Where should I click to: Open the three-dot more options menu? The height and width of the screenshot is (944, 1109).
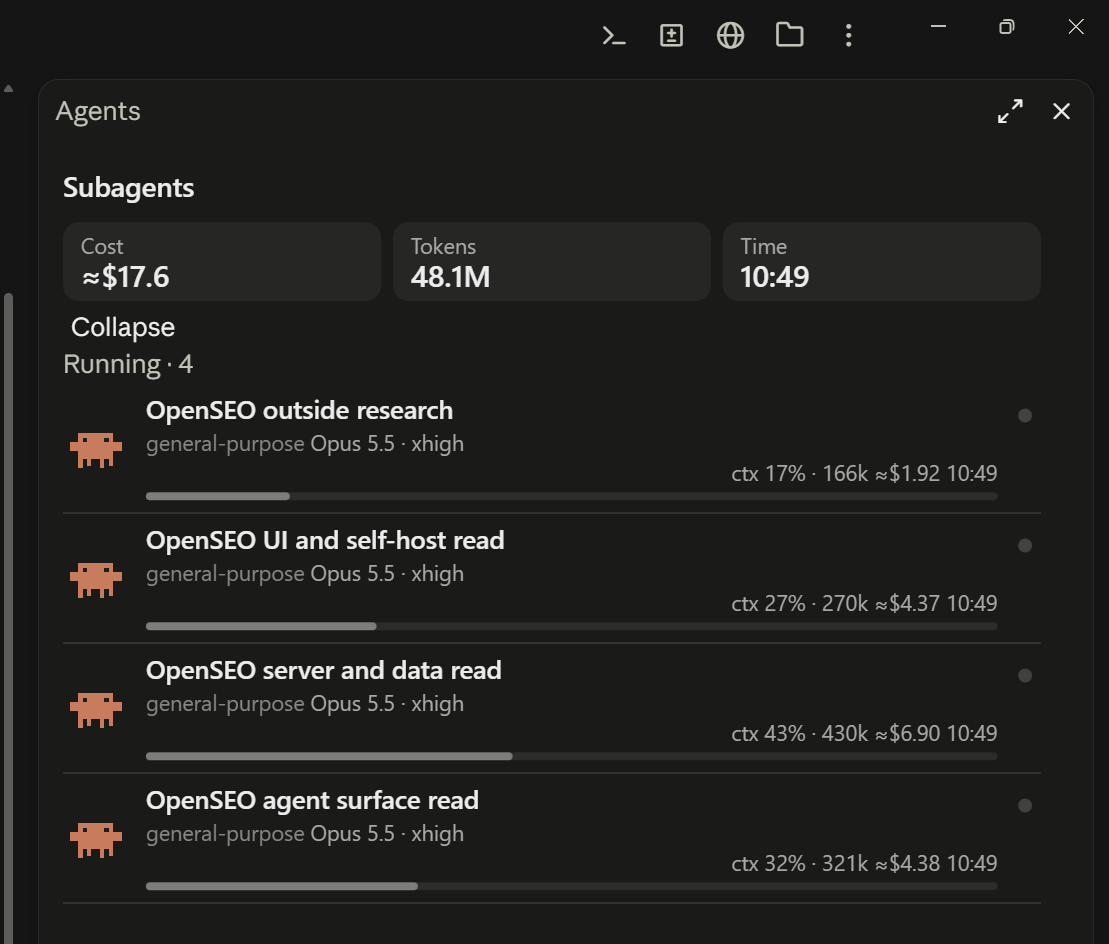[x=848, y=35]
